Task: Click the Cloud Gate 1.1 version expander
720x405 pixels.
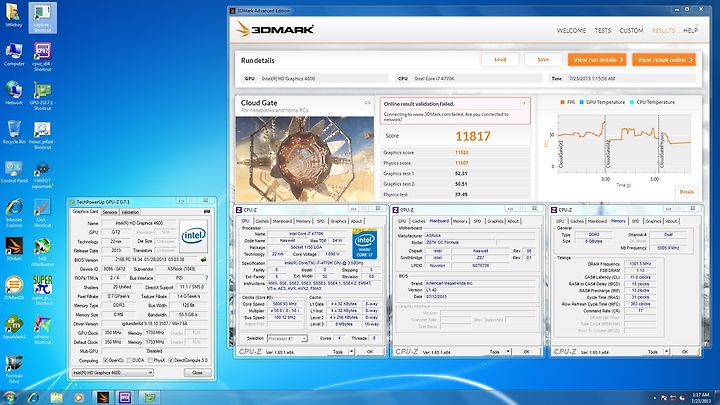Action: [367, 102]
